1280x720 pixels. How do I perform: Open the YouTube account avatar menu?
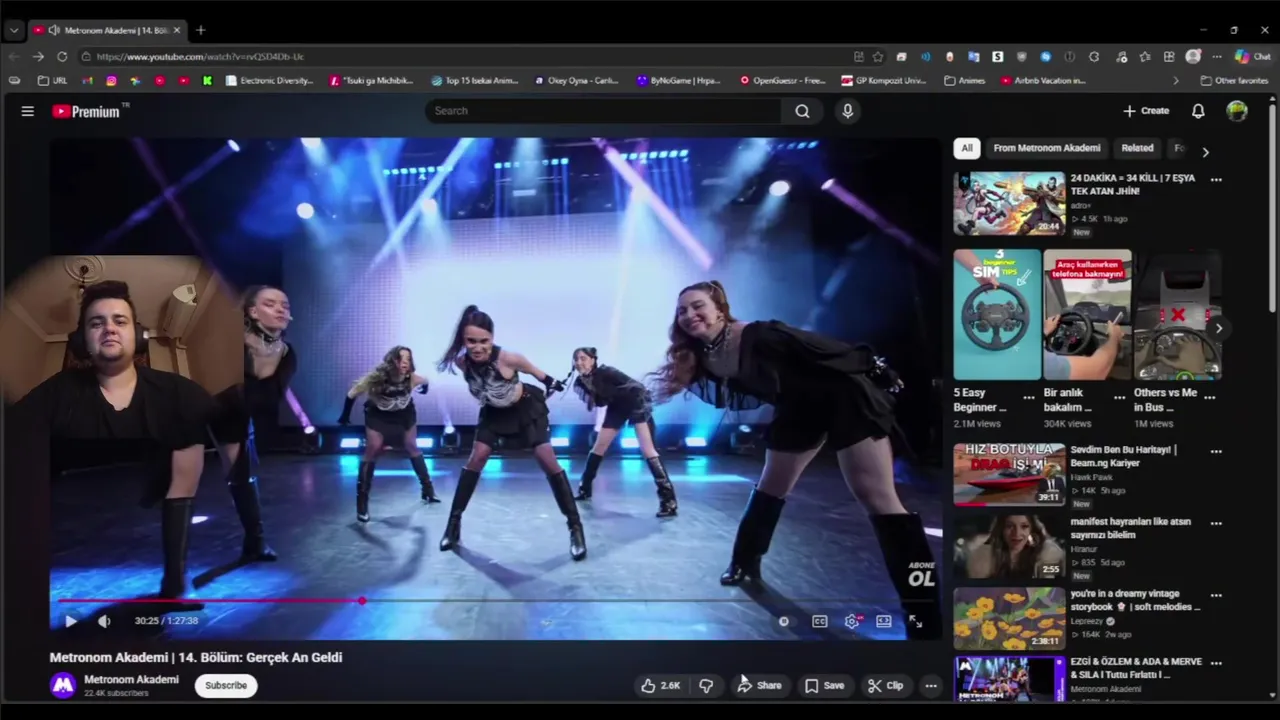click(x=1237, y=111)
